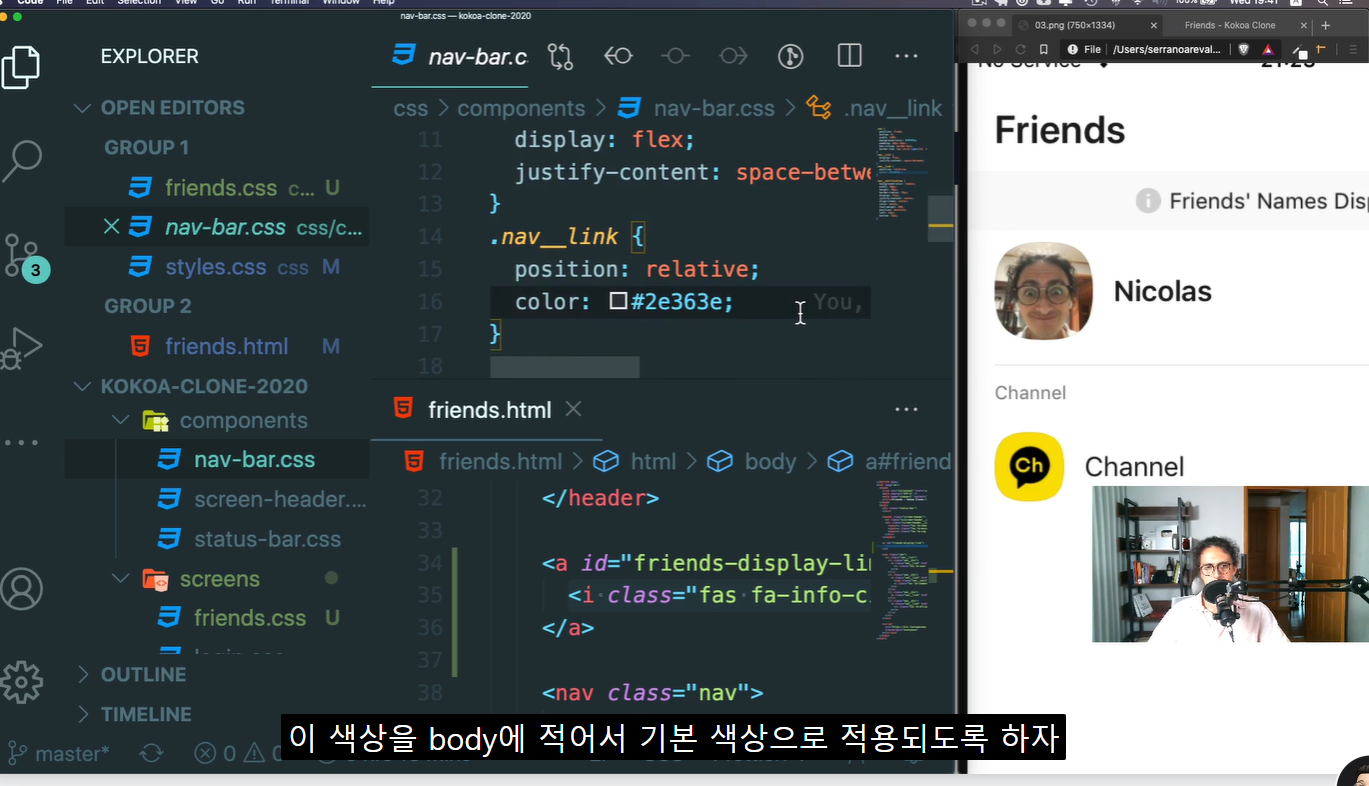This screenshot has height=786, width=1369.
Task: Click the friends.html editor minimap
Action: 901,560
